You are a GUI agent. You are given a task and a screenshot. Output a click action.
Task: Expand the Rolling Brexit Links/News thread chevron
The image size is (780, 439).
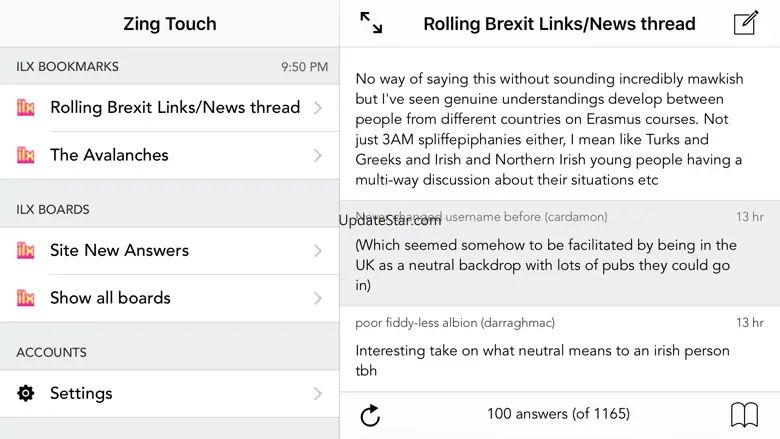[318, 107]
